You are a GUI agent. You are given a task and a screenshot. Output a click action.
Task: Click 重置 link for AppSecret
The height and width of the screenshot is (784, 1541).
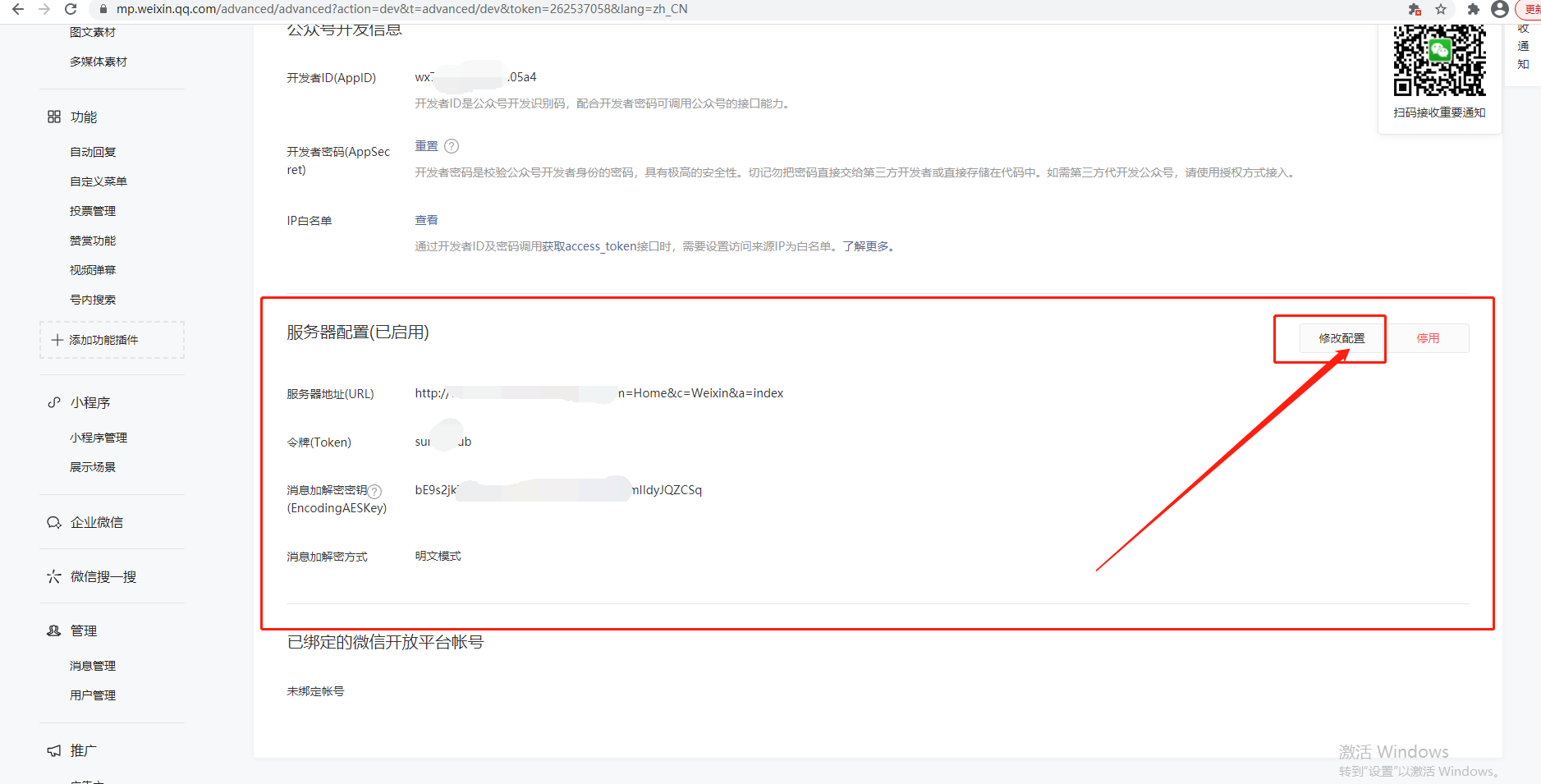[426, 146]
